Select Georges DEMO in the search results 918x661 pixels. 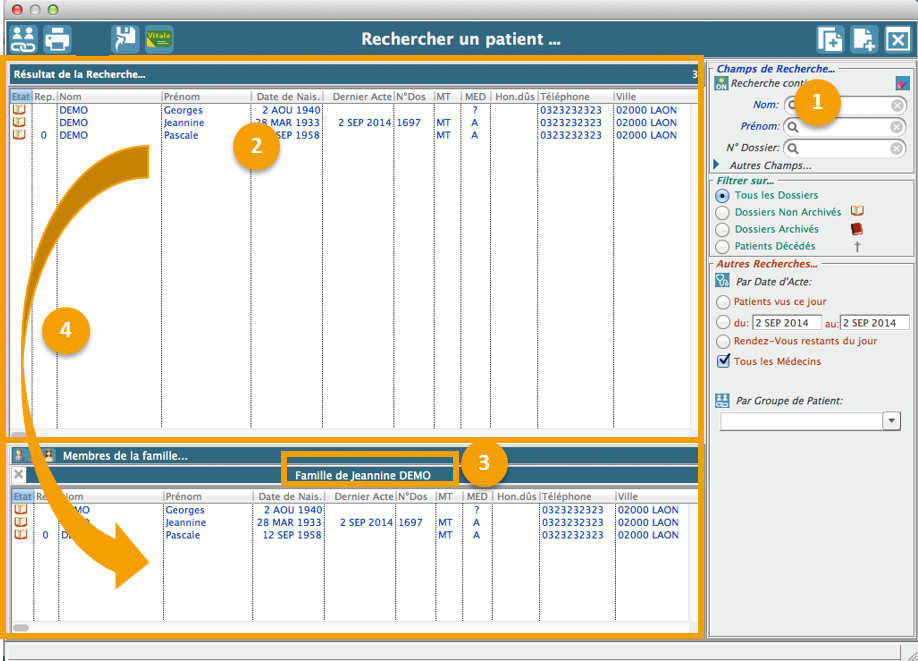tap(183, 110)
